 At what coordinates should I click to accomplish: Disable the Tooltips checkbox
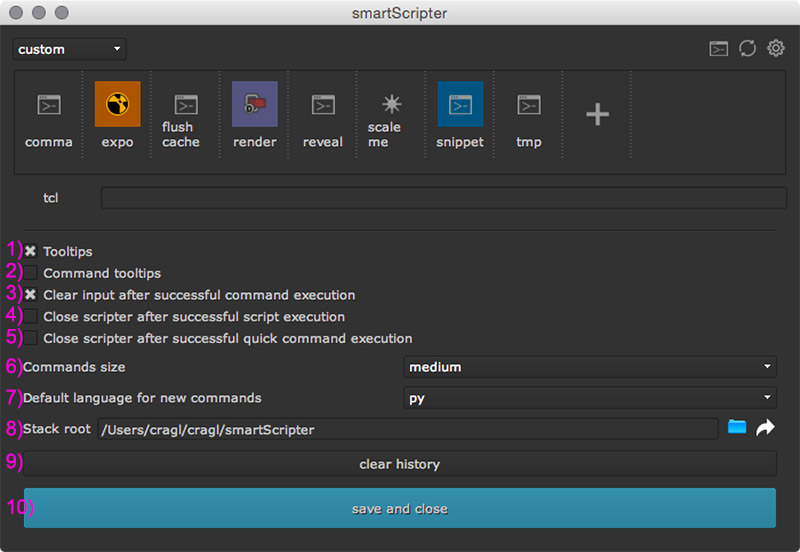pos(31,252)
